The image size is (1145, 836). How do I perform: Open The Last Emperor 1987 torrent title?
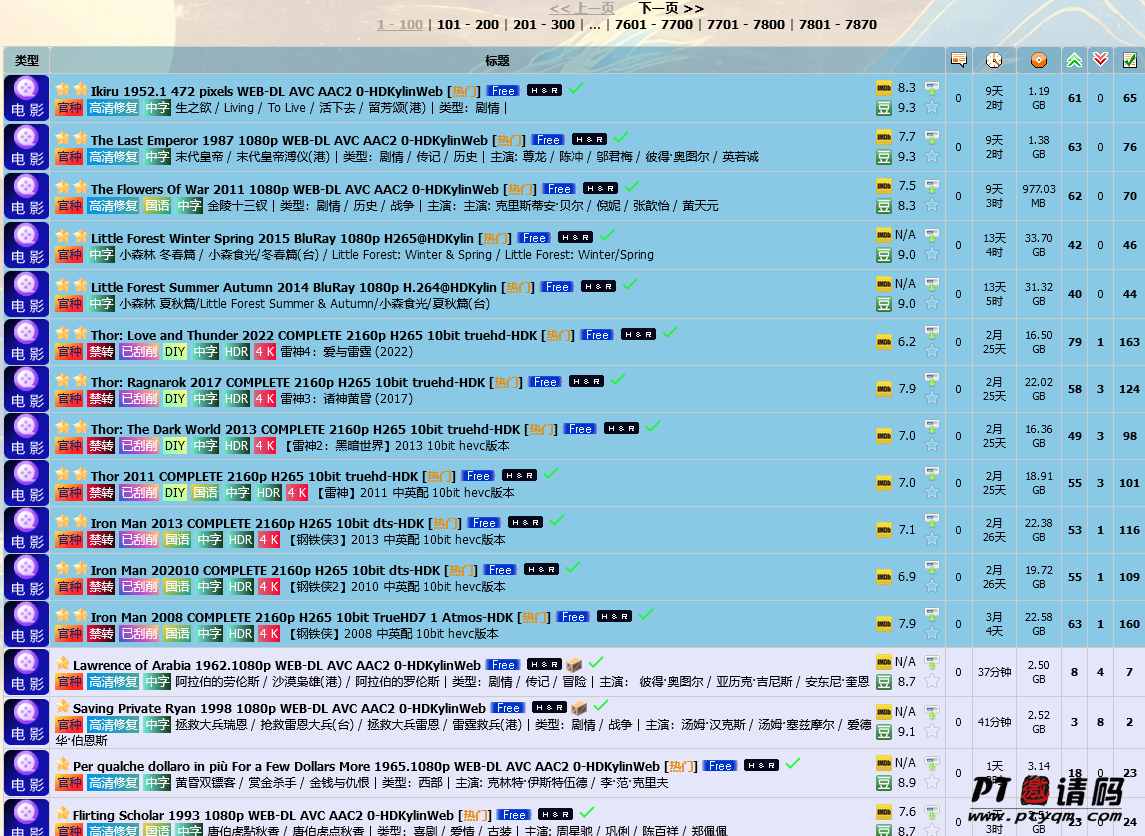pyautogui.click(x=289, y=140)
